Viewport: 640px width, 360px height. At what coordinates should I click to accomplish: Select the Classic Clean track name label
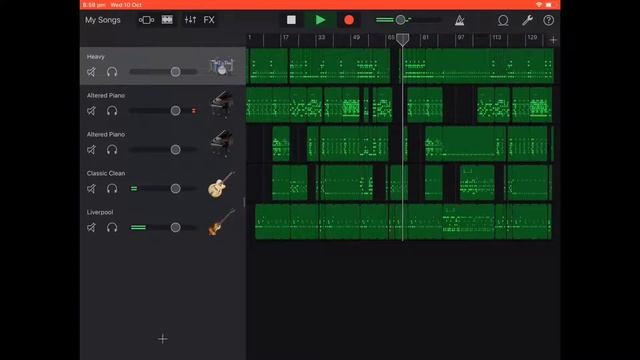click(x=106, y=173)
